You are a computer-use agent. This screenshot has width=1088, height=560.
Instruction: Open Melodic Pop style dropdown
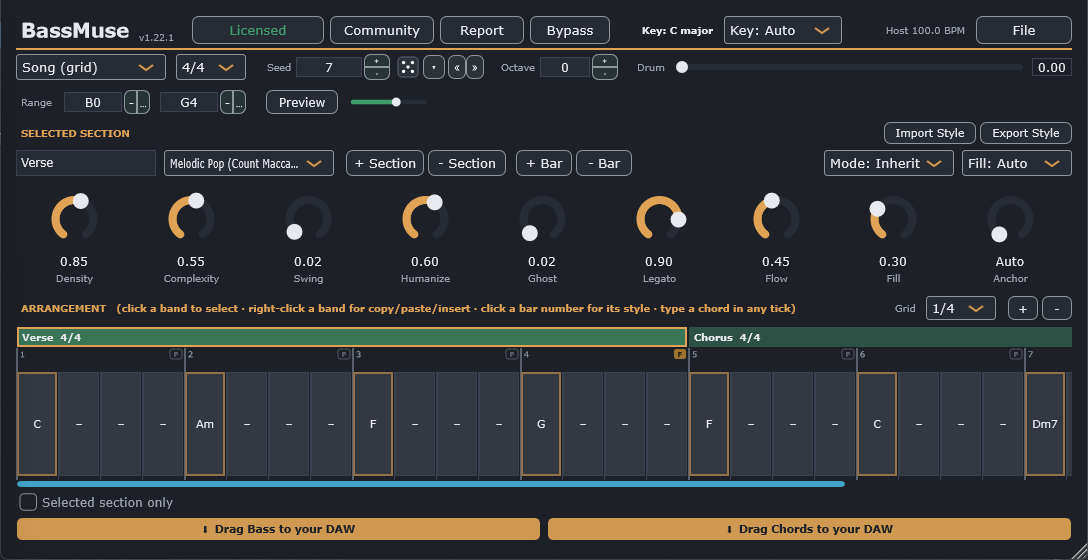click(x=249, y=163)
